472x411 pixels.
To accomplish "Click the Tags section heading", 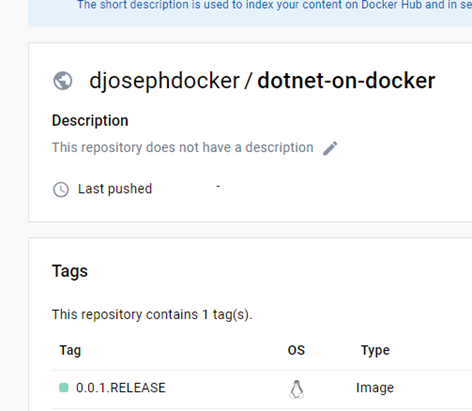I will 70,271.
